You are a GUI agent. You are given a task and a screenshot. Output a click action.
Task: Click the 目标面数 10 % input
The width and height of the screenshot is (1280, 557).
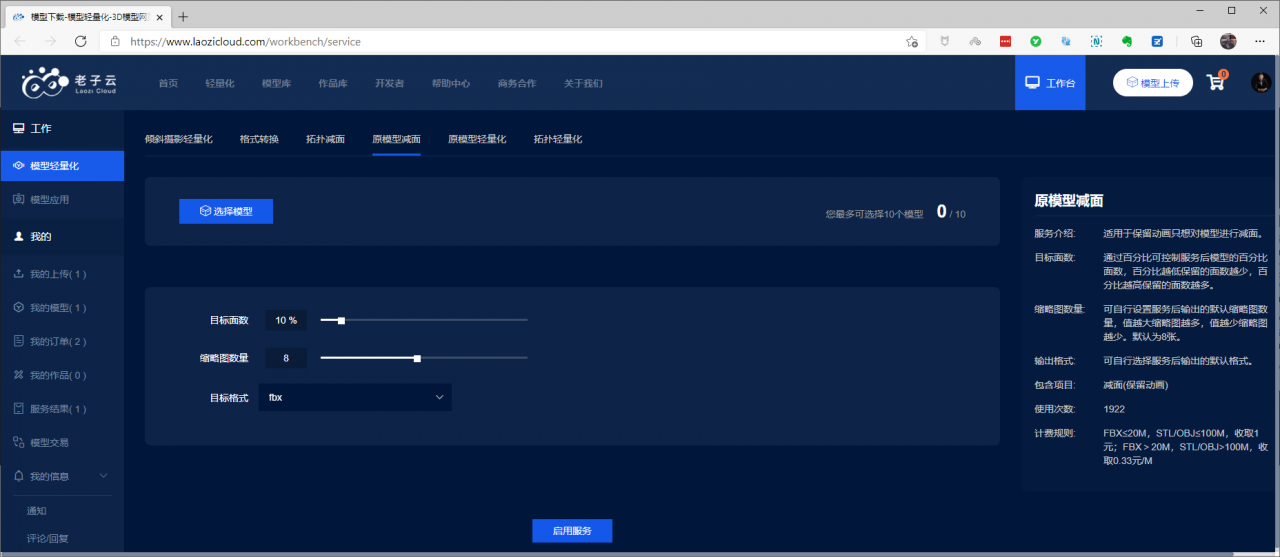coord(286,320)
